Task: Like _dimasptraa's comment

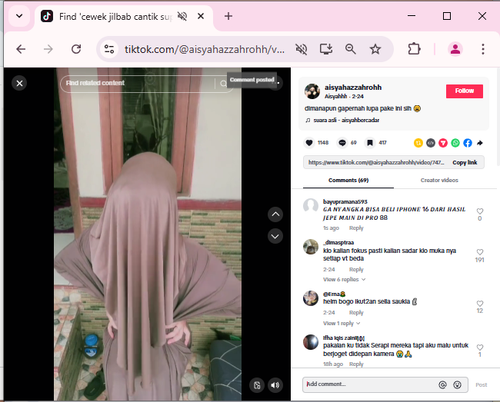Action: pos(480,252)
